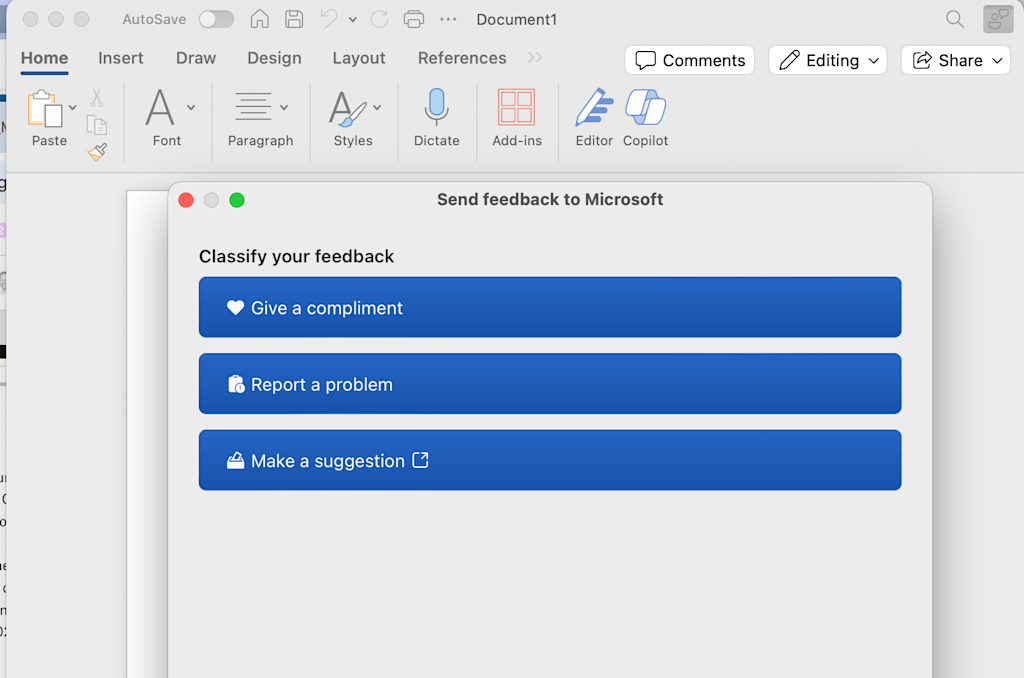The height and width of the screenshot is (678, 1024).
Task: Open the Comments panel
Action: (x=689, y=60)
